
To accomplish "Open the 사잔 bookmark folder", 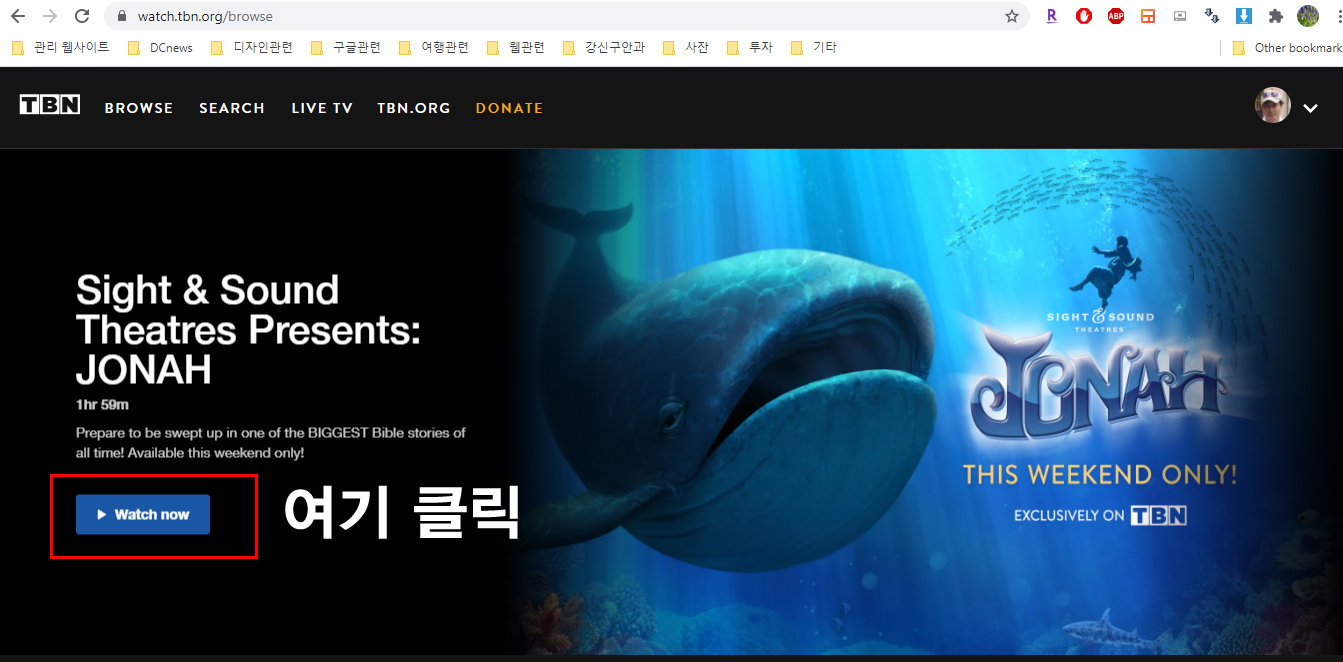I will click(x=686, y=47).
